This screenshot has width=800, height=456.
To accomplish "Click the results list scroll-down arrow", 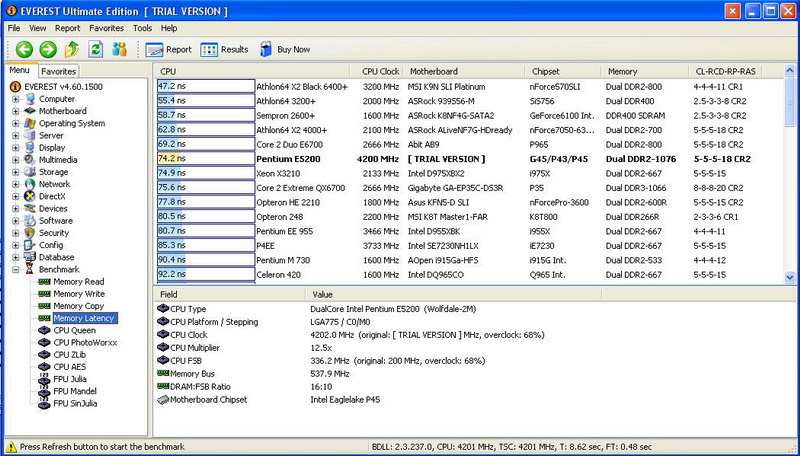I will [x=790, y=278].
